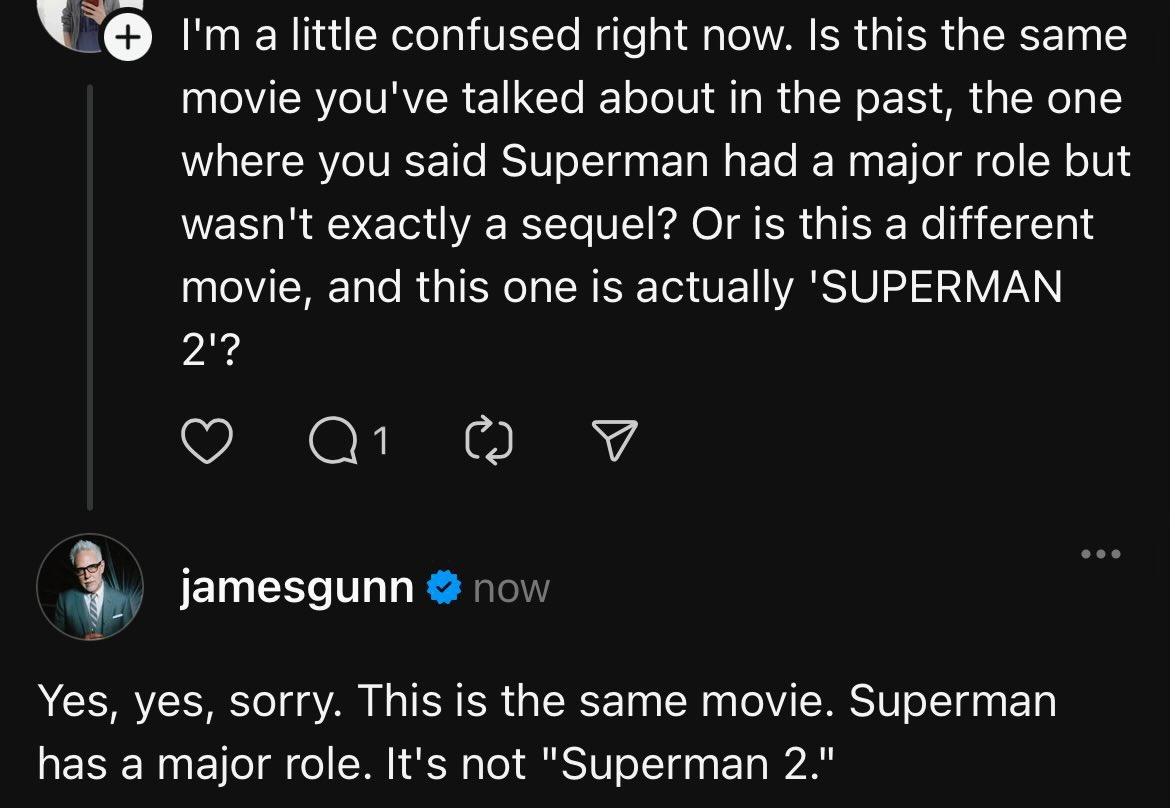
Task: Click the blue verified badge beside jamesgunn
Action: coord(441,587)
